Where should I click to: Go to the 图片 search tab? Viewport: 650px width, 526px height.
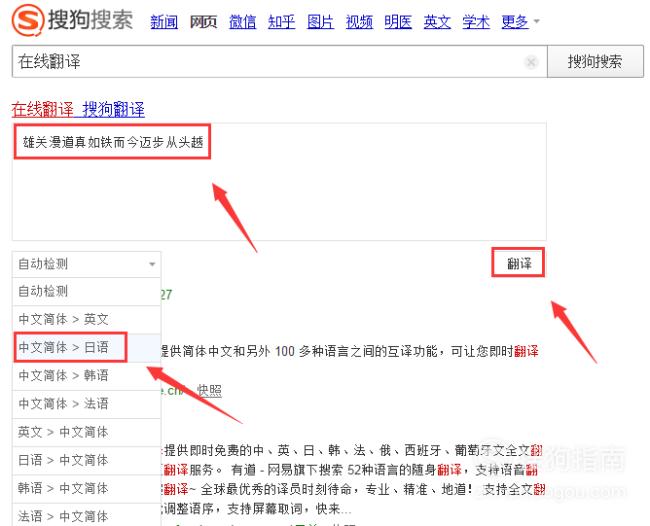click(320, 22)
